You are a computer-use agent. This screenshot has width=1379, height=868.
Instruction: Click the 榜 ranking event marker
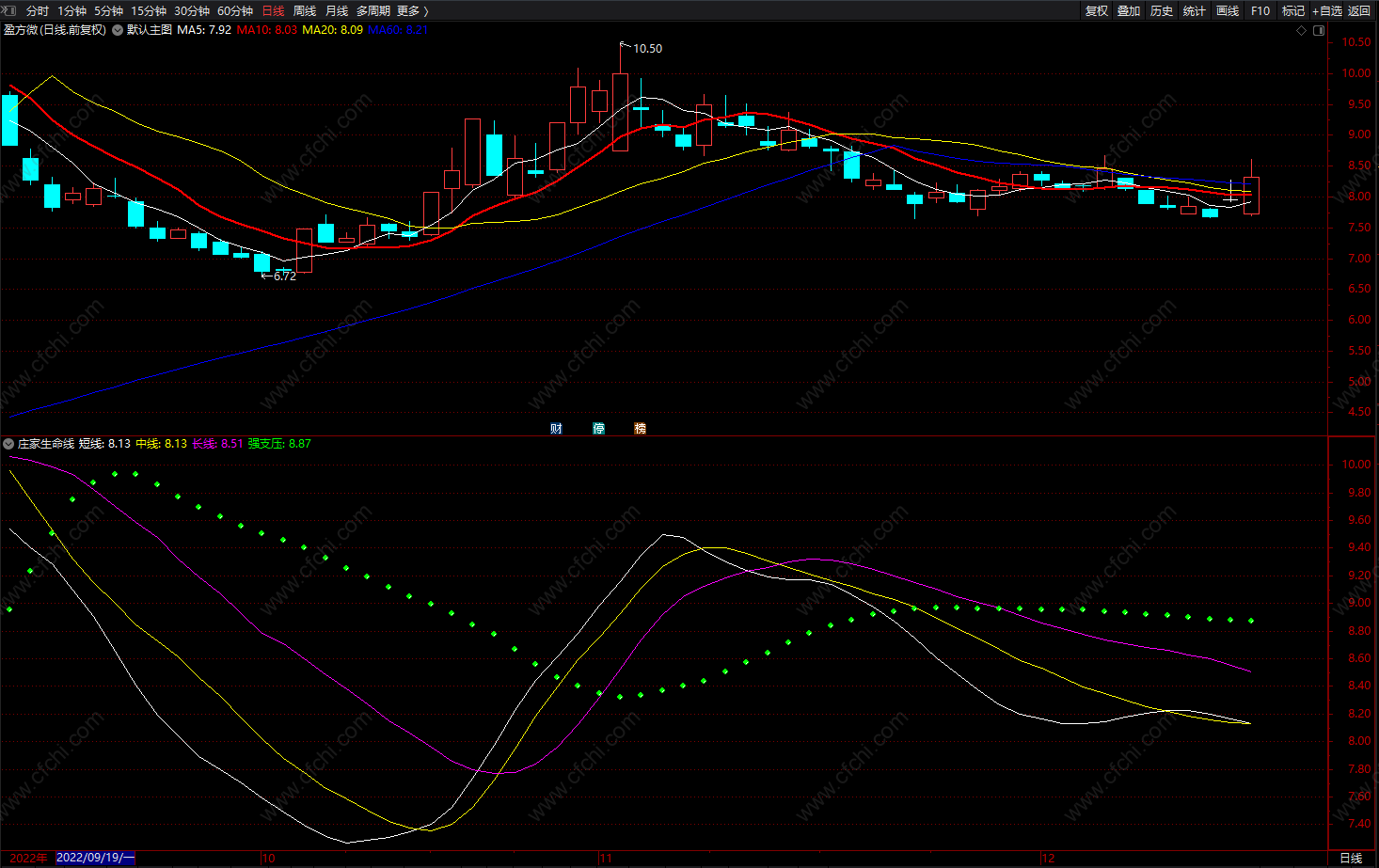(x=641, y=429)
